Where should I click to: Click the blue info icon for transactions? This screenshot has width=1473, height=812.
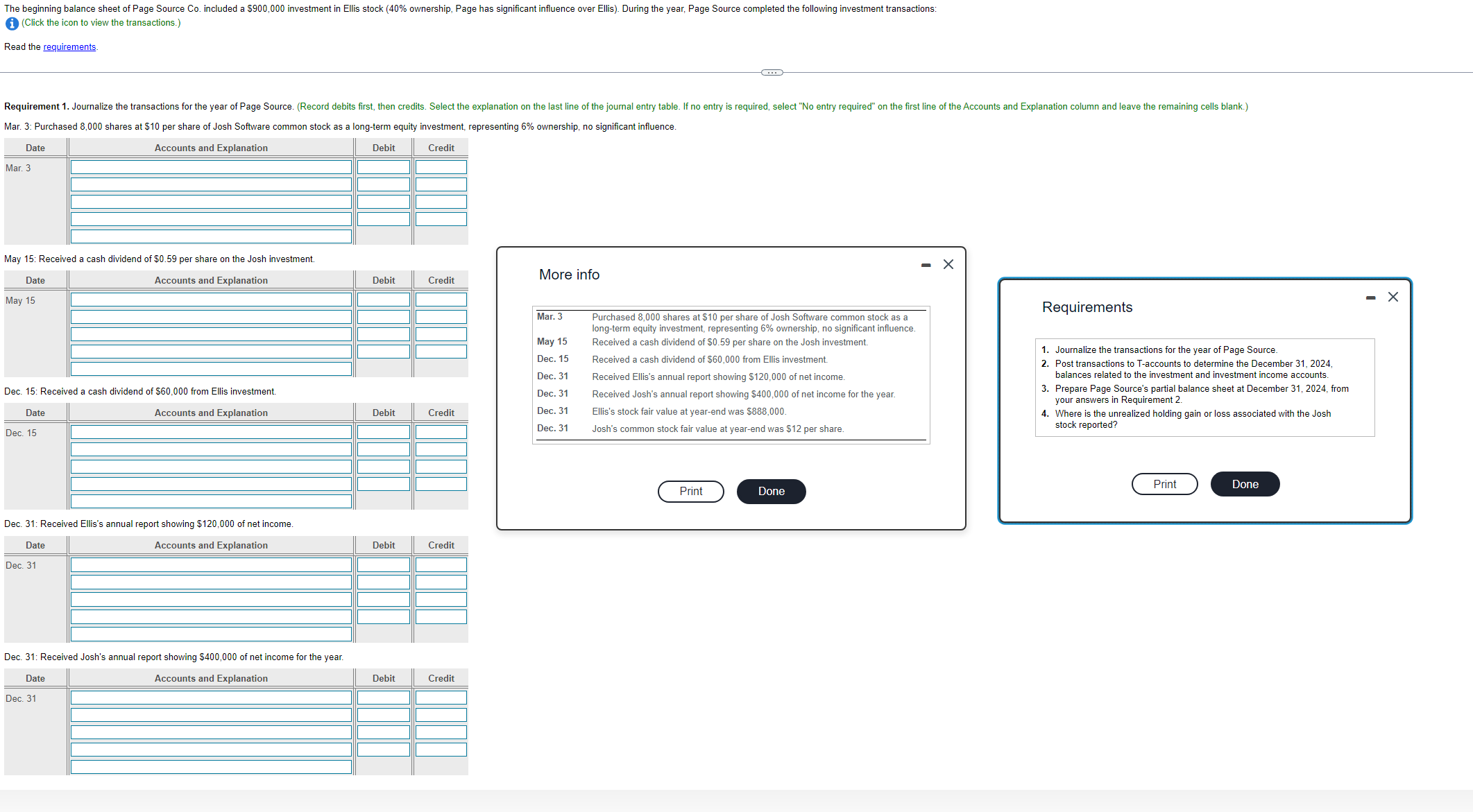pos(12,24)
